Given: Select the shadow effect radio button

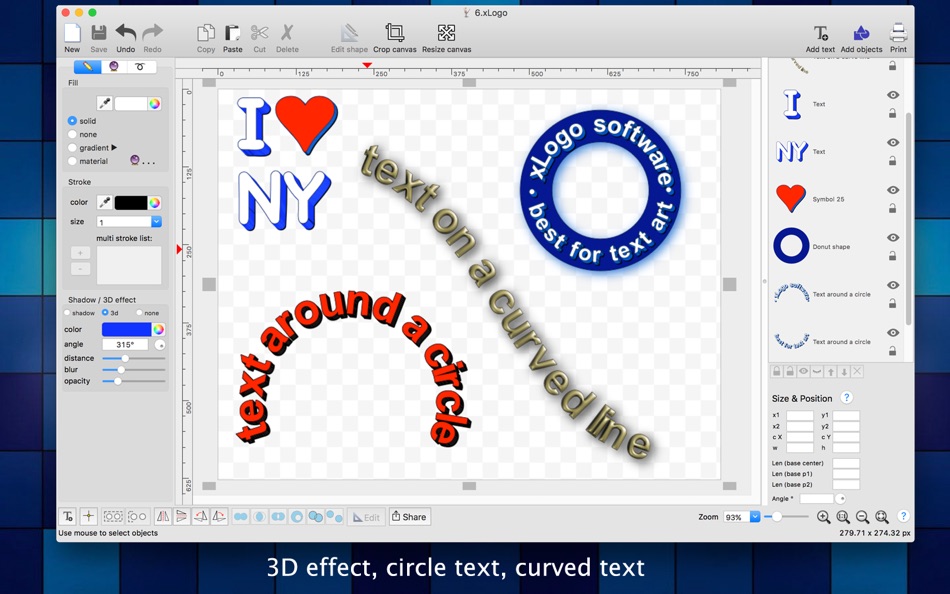Looking at the screenshot, I should (67, 313).
